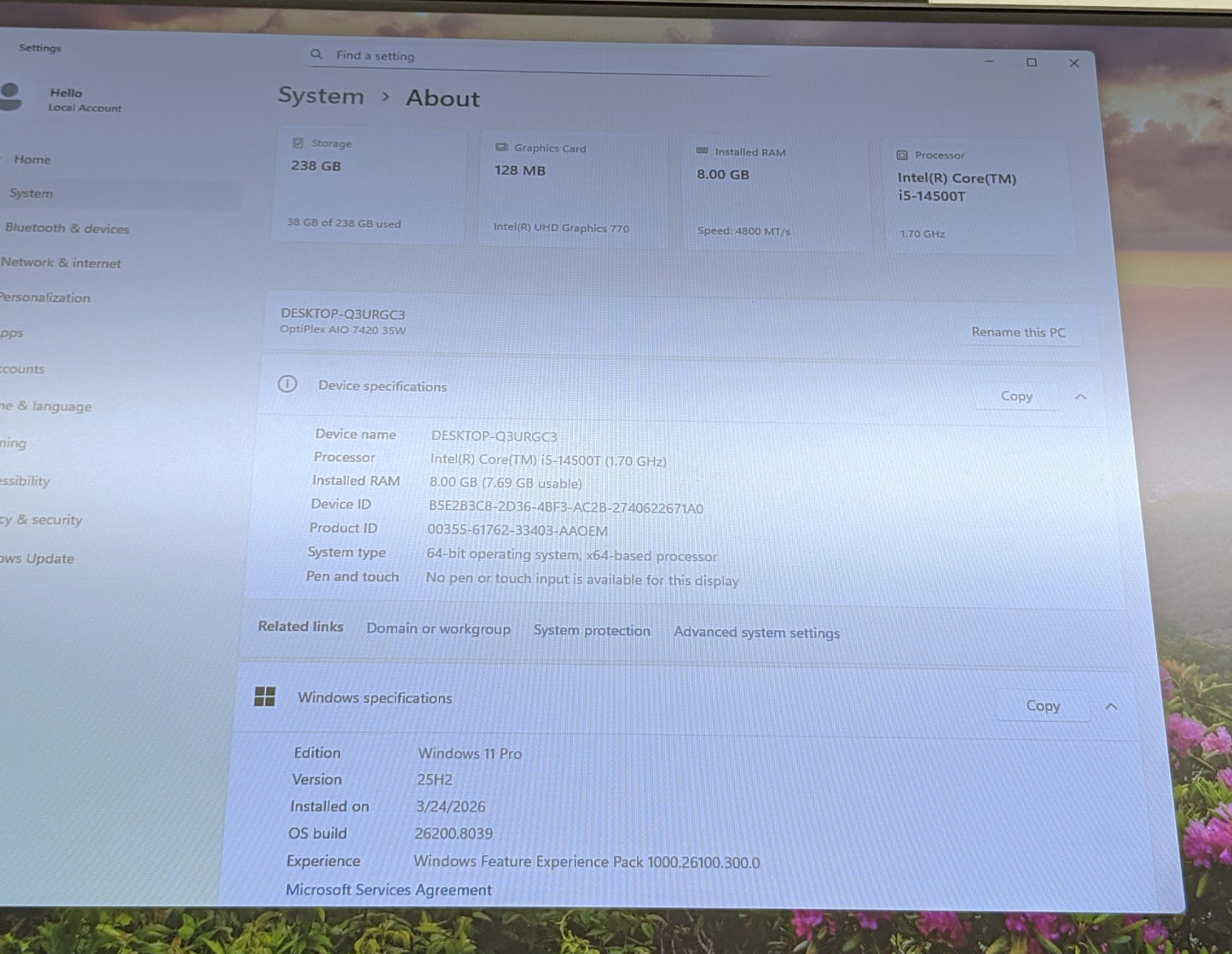This screenshot has height=954, width=1232.
Task: Click the OS build 26200.8039 value
Action: [x=454, y=834]
